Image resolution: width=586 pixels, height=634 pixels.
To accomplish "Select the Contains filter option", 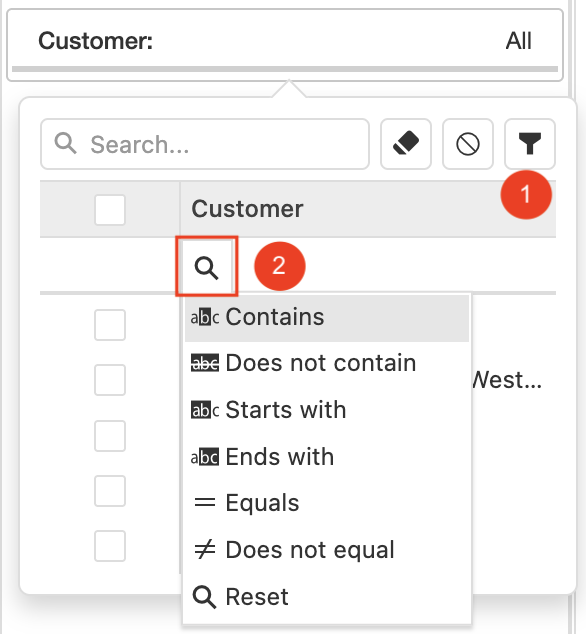I will coord(327,318).
